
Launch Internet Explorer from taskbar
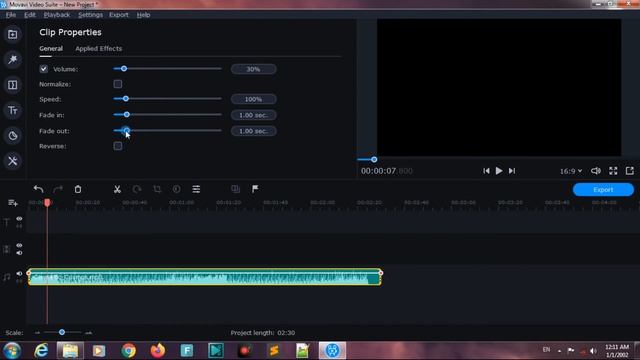tap(41, 351)
